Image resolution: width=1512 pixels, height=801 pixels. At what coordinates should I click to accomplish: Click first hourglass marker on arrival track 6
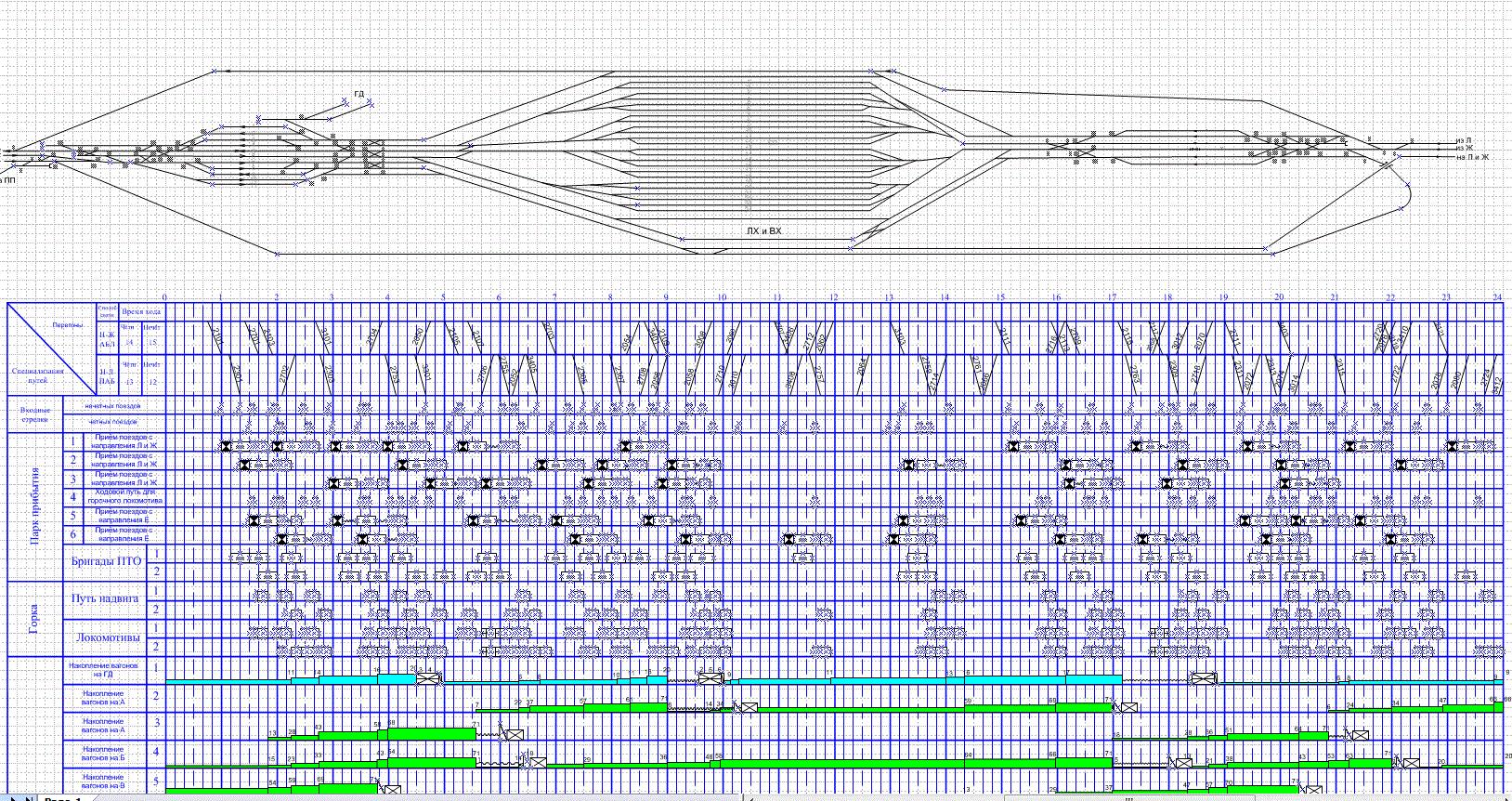click(x=282, y=539)
